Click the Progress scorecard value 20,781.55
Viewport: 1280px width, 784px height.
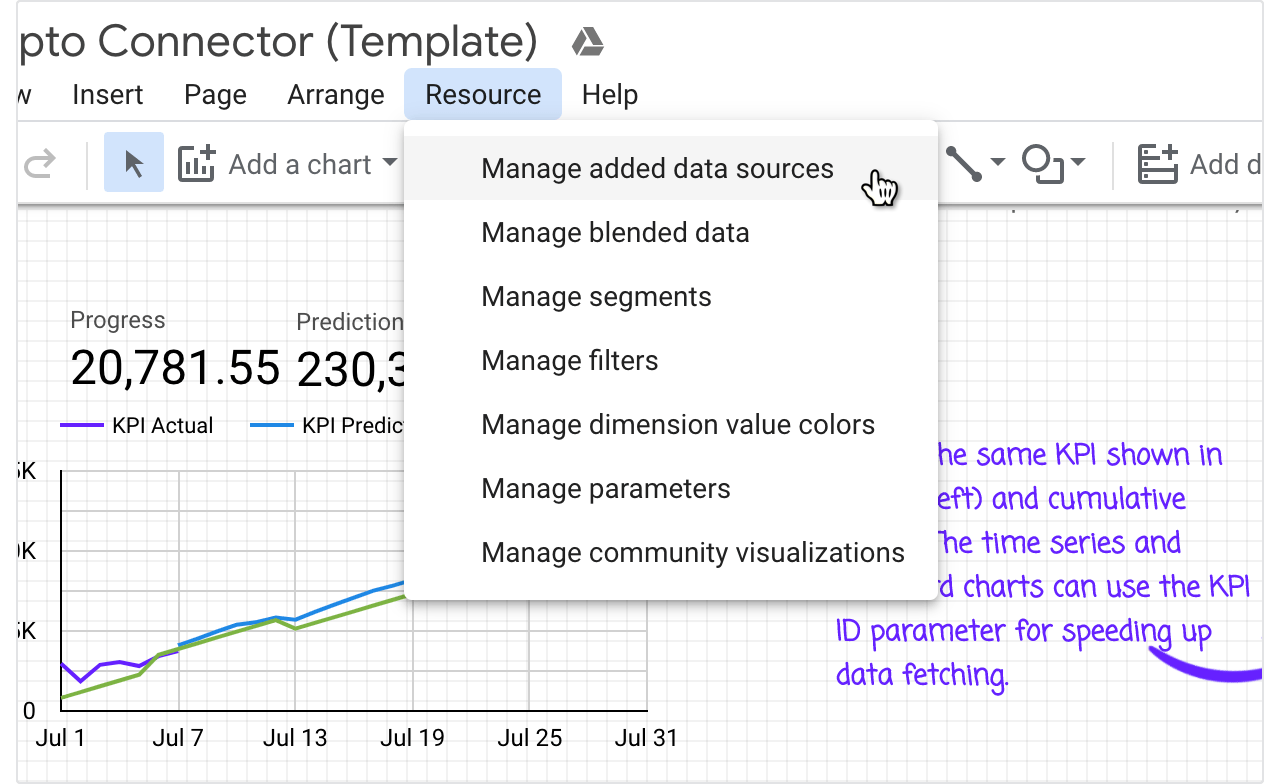(175, 368)
